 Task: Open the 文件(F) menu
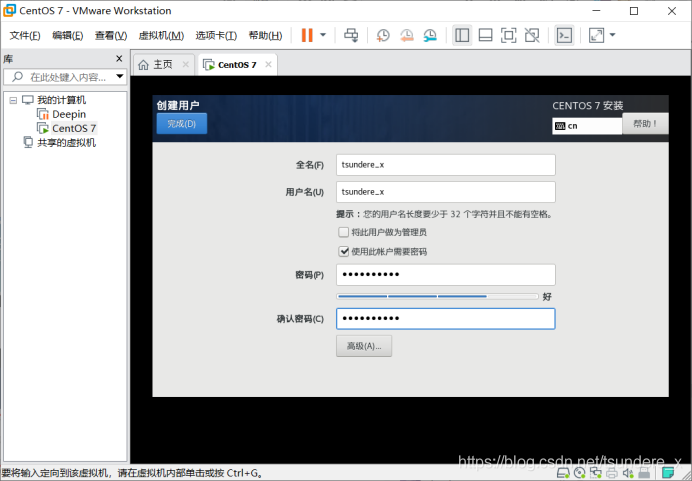pos(25,36)
